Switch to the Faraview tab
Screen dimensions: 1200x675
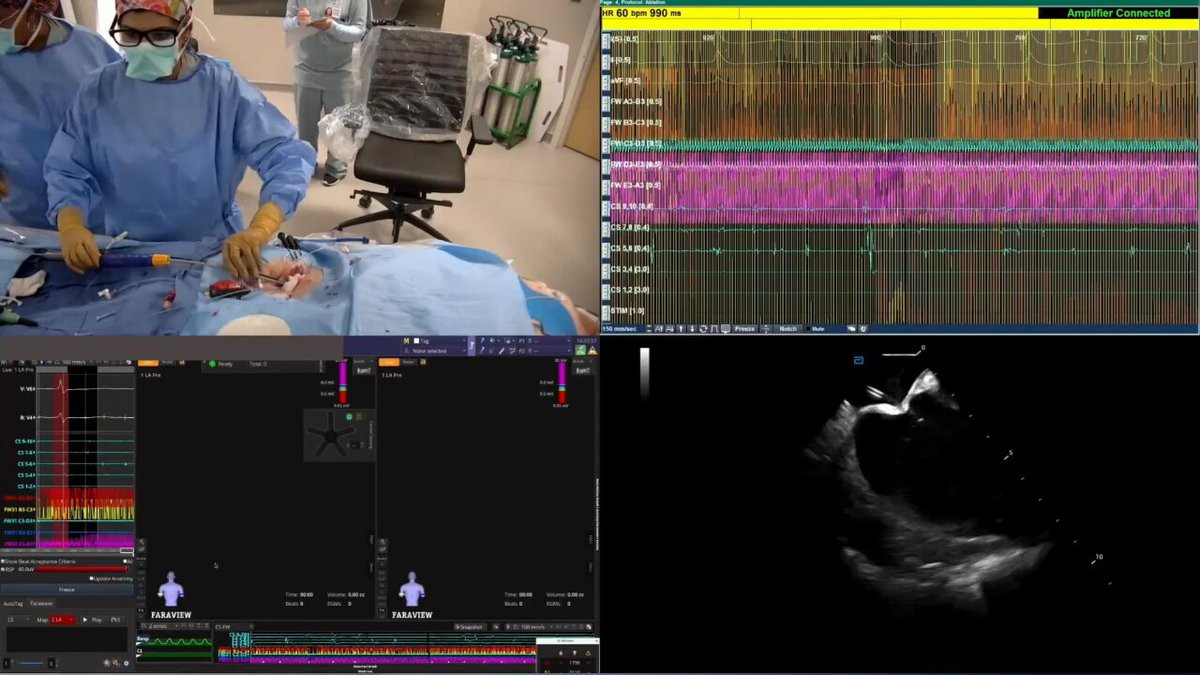coord(41,603)
